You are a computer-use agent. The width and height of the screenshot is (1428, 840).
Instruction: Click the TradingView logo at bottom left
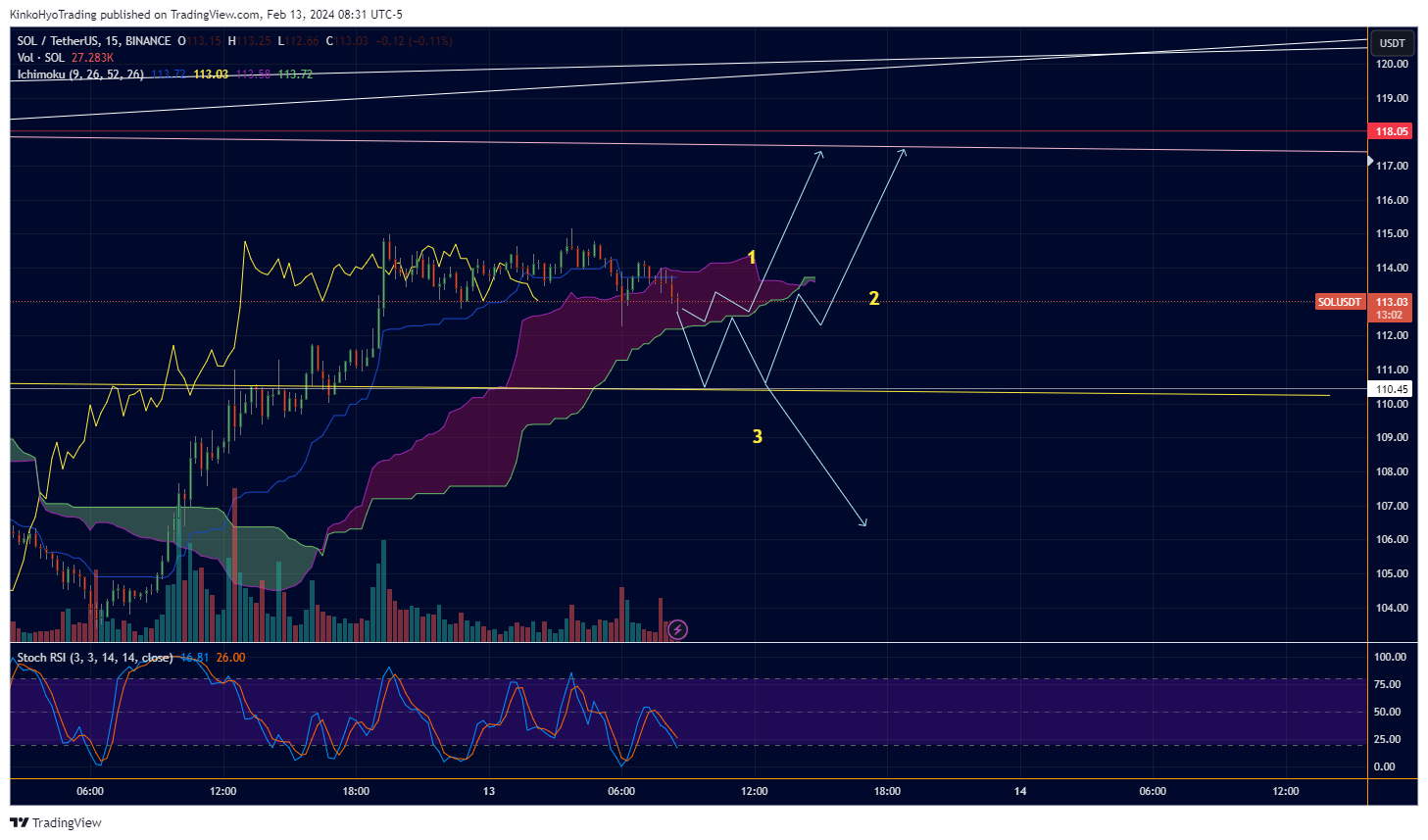point(56,822)
